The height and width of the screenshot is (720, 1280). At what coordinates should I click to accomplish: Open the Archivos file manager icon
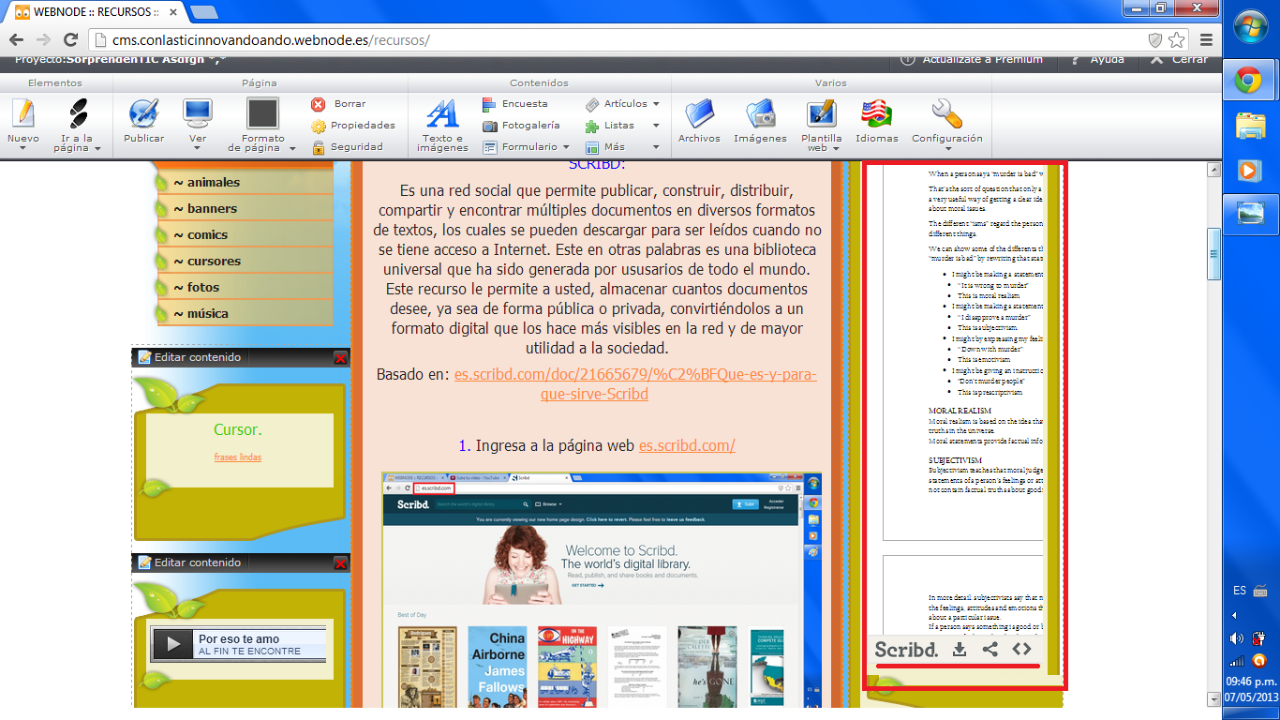tap(699, 114)
